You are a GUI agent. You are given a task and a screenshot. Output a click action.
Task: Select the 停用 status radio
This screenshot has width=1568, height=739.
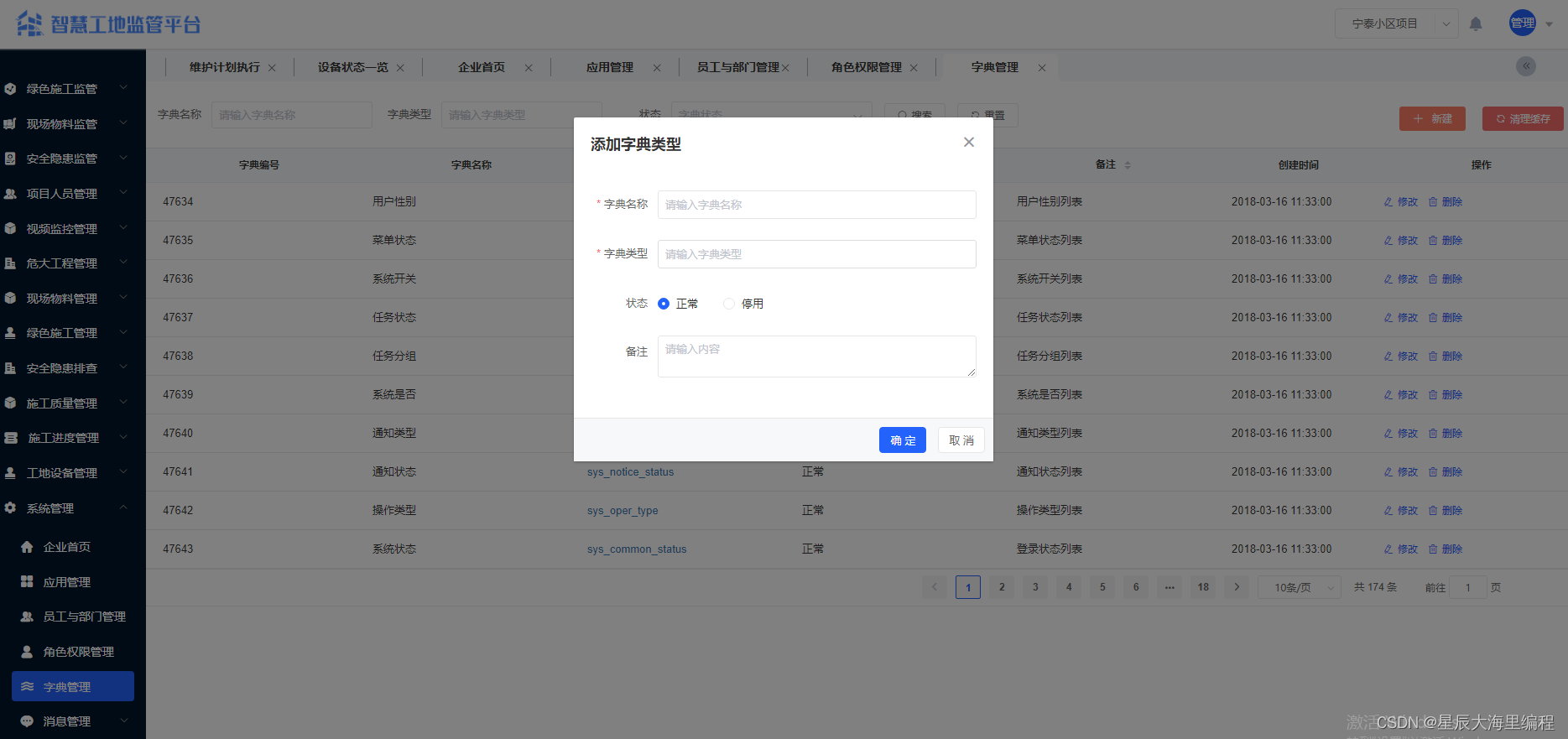(729, 304)
